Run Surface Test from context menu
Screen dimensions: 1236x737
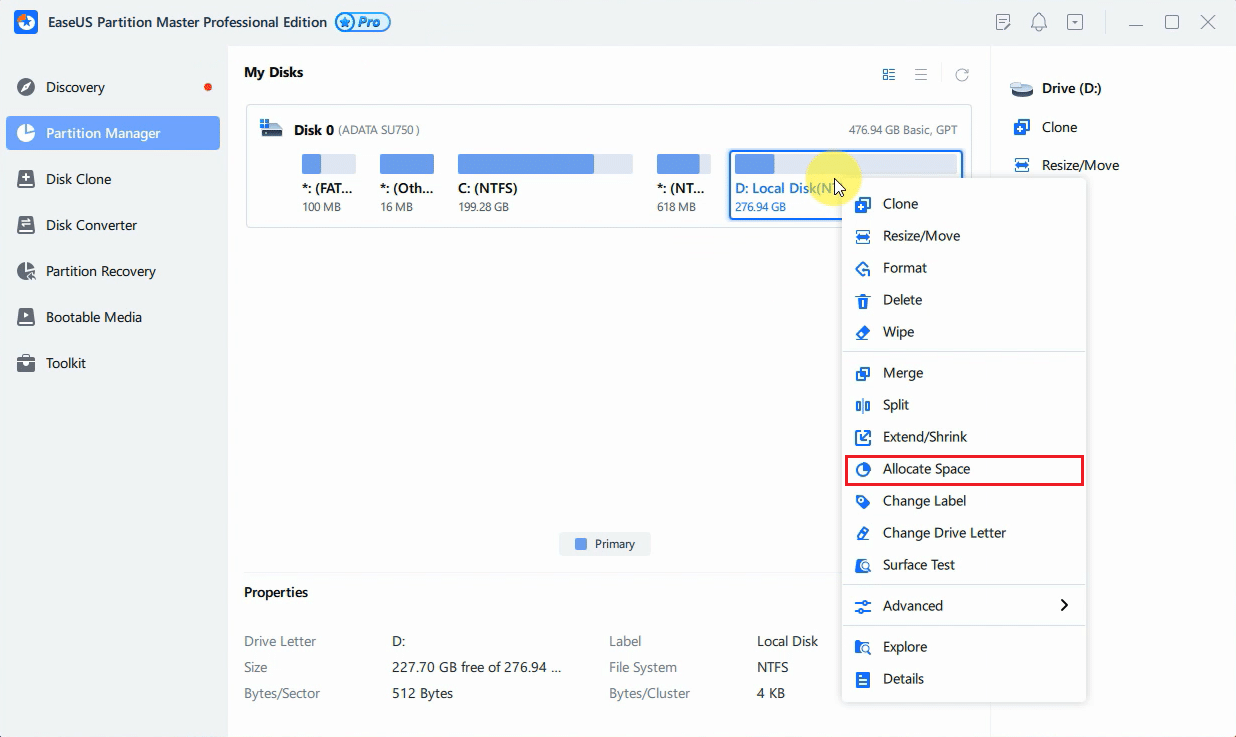point(964,565)
